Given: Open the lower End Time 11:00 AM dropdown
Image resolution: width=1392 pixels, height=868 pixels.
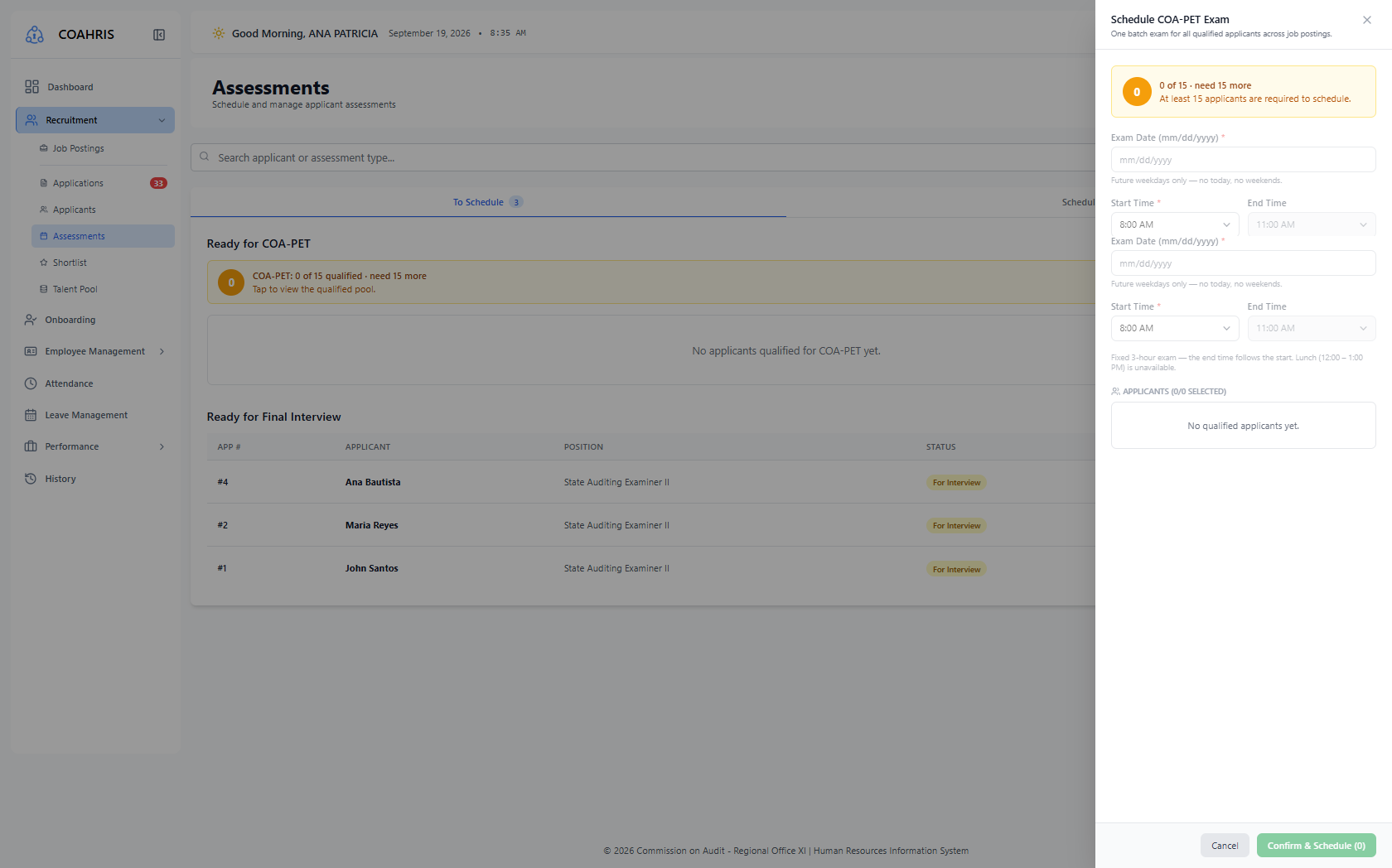Looking at the screenshot, I should click(x=1312, y=328).
